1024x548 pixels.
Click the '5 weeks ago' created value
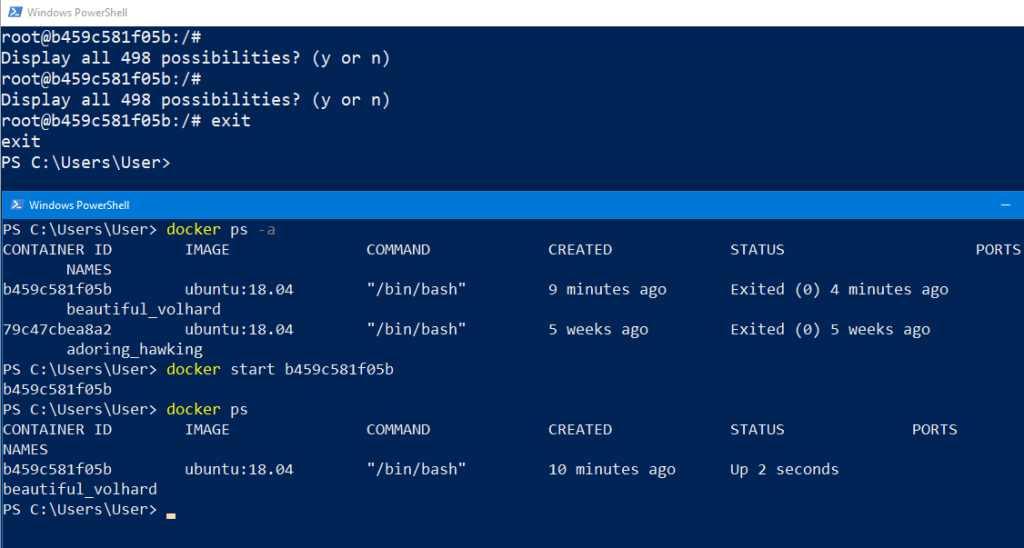[x=597, y=330]
